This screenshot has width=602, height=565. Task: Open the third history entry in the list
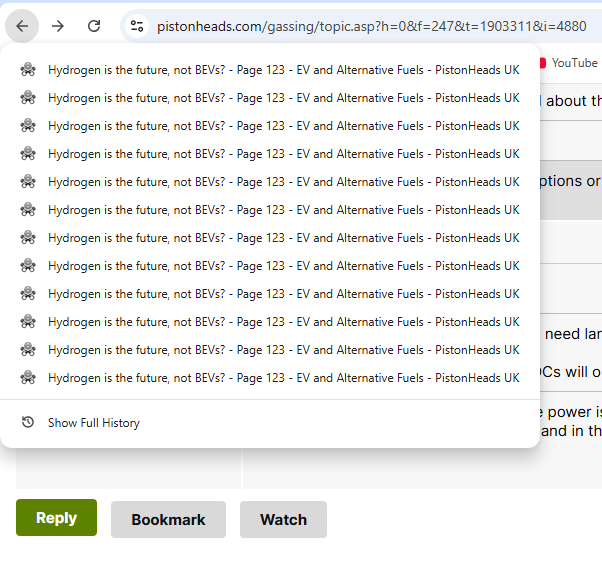click(x=283, y=126)
